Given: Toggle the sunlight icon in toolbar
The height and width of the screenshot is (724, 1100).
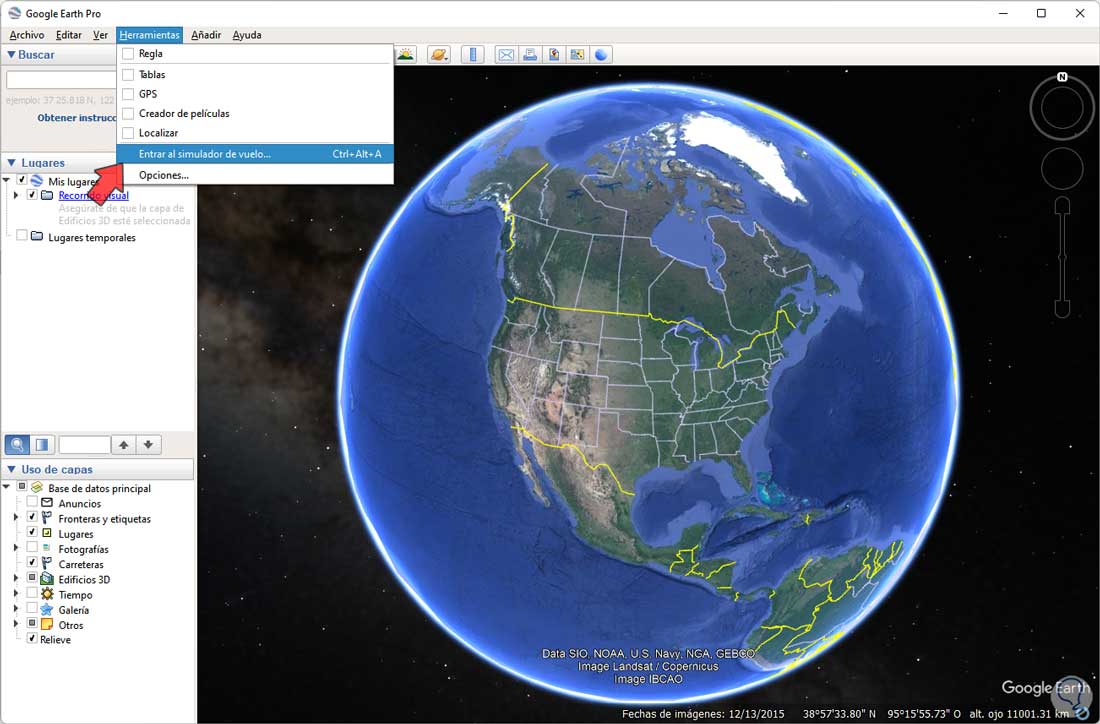Looking at the screenshot, I should tap(406, 55).
